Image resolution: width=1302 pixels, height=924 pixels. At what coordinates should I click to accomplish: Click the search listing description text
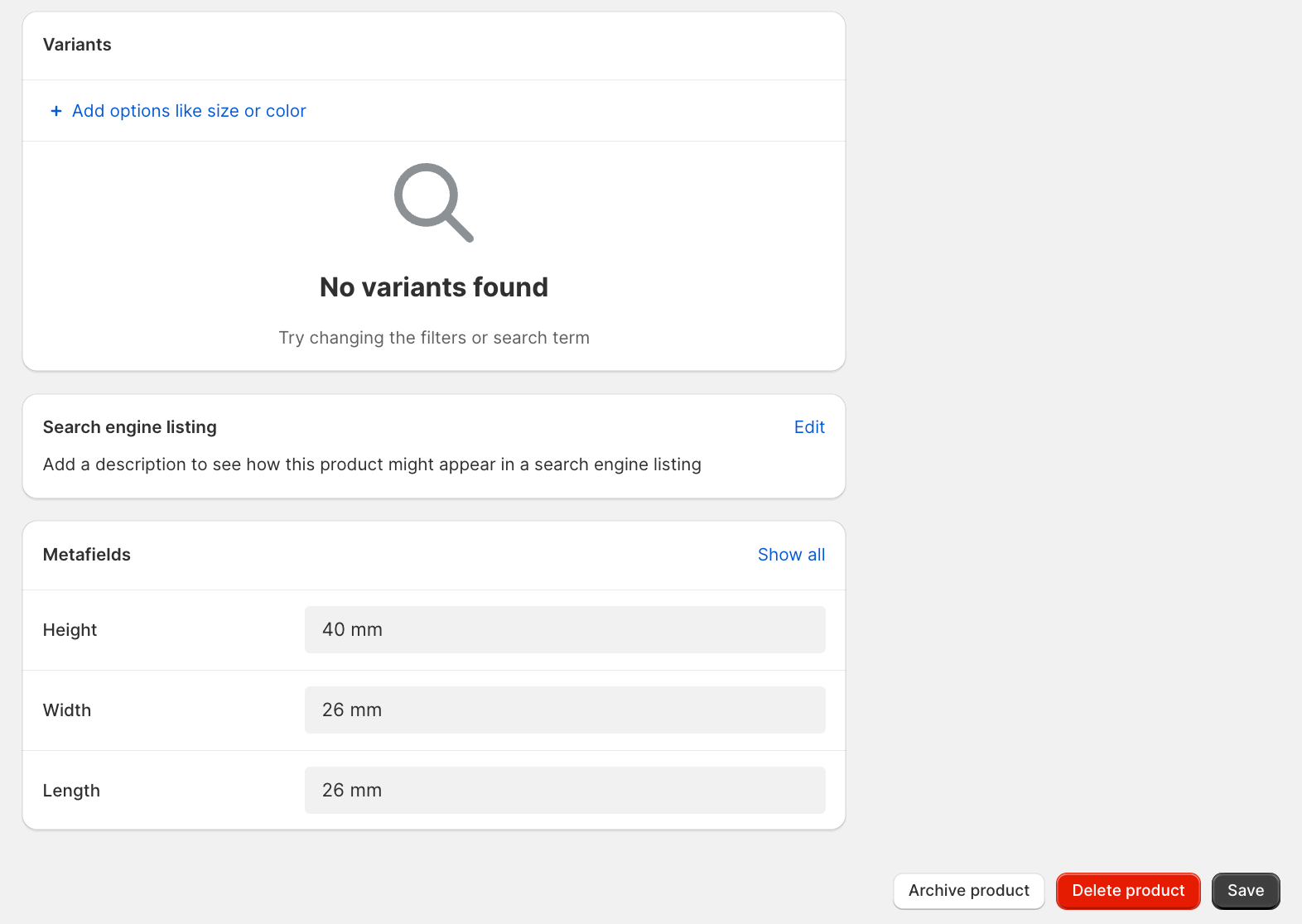pyautogui.click(x=372, y=464)
